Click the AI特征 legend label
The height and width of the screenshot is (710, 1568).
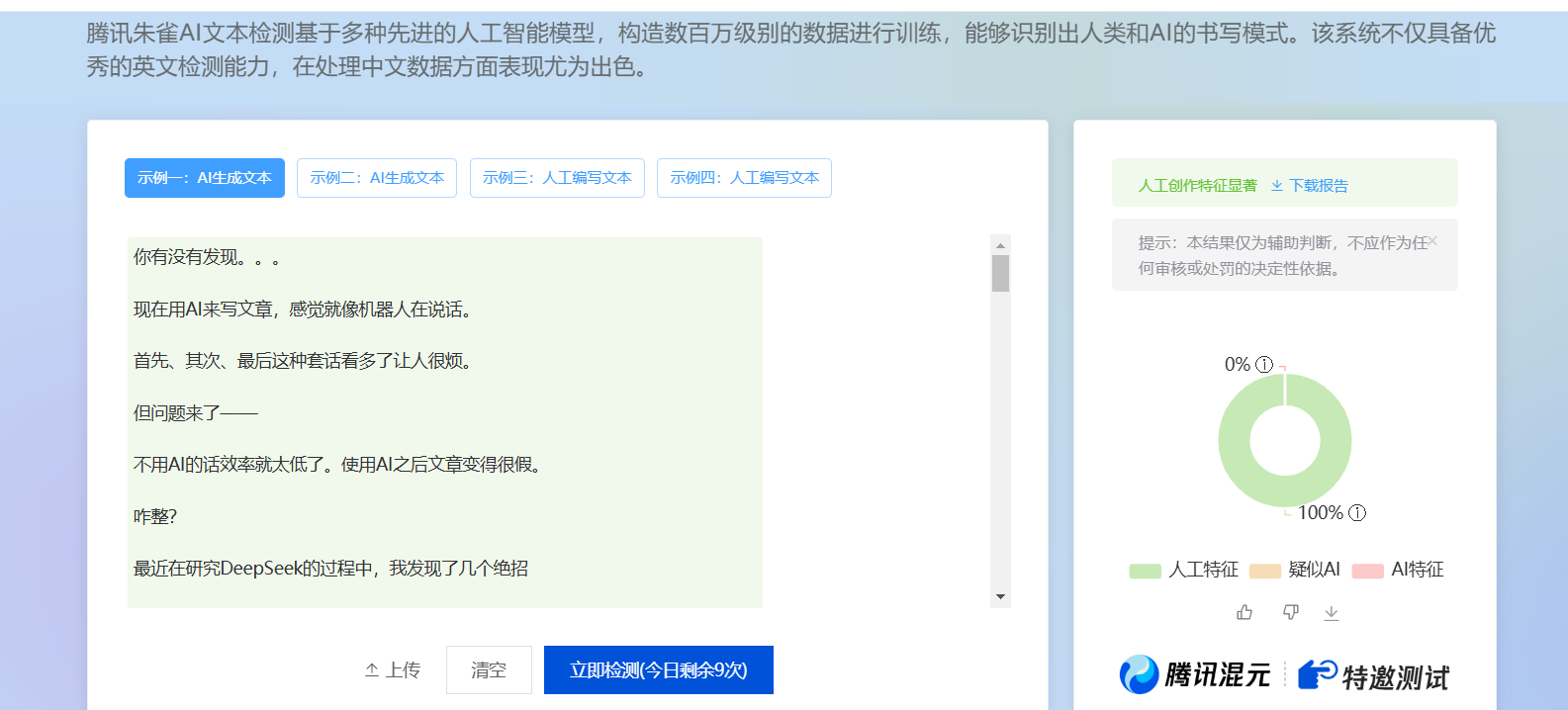point(1417,570)
